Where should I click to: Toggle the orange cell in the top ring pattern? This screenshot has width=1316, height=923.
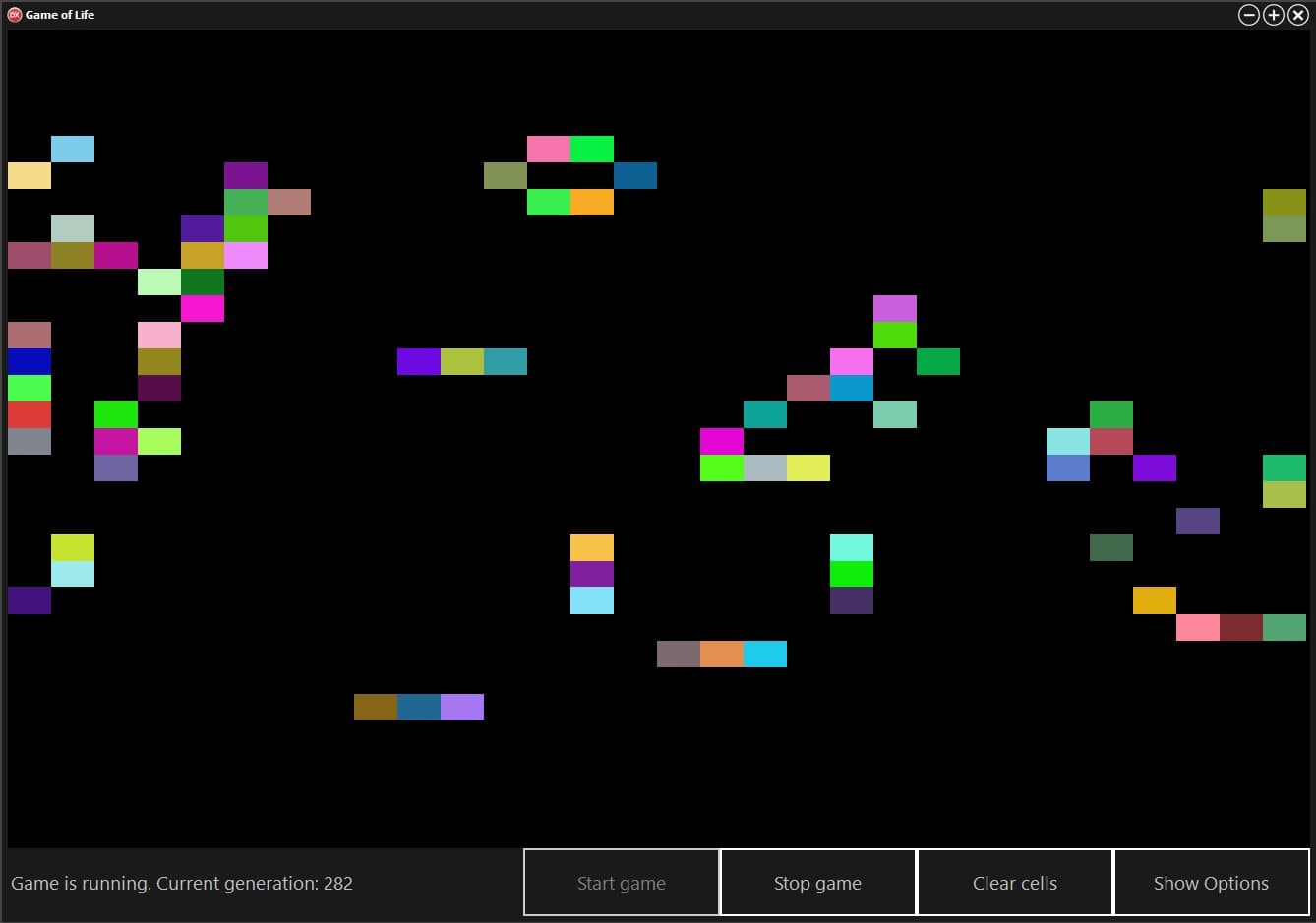coord(592,202)
